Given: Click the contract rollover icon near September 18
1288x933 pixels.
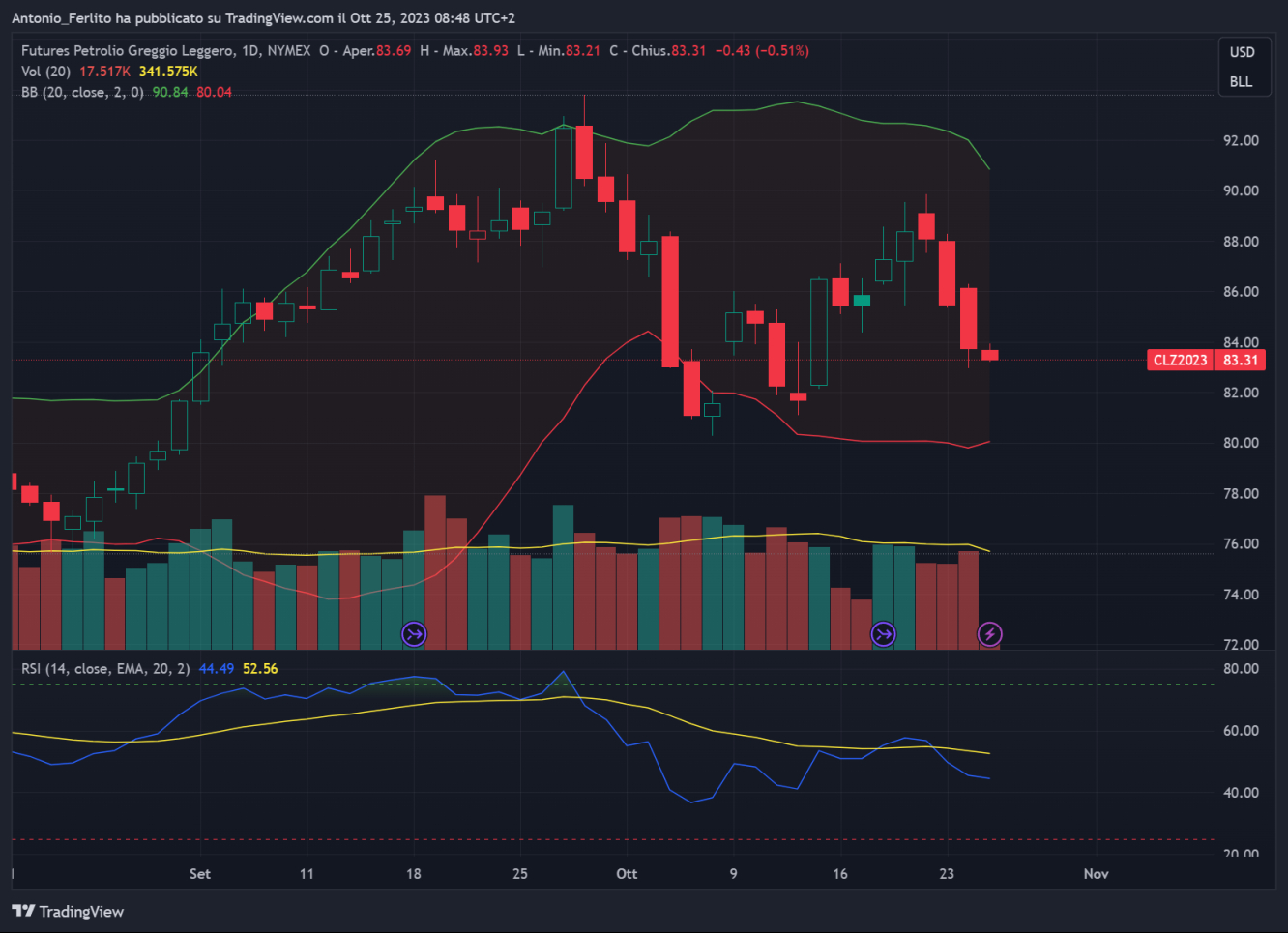Looking at the screenshot, I should tap(414, 634).
